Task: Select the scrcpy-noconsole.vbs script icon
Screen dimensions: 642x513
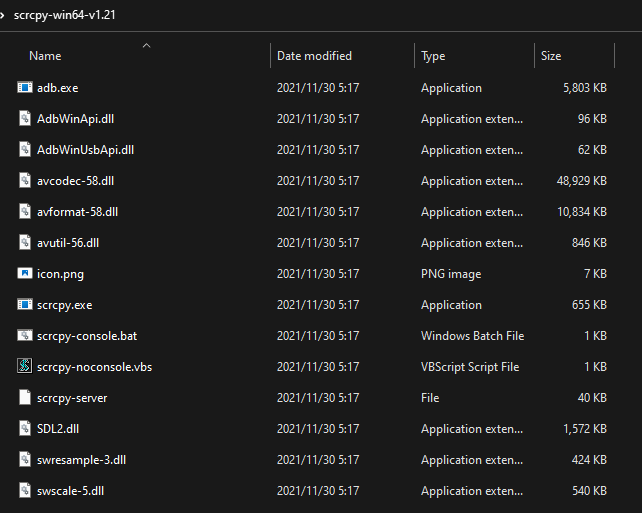Action: [26, 367]
